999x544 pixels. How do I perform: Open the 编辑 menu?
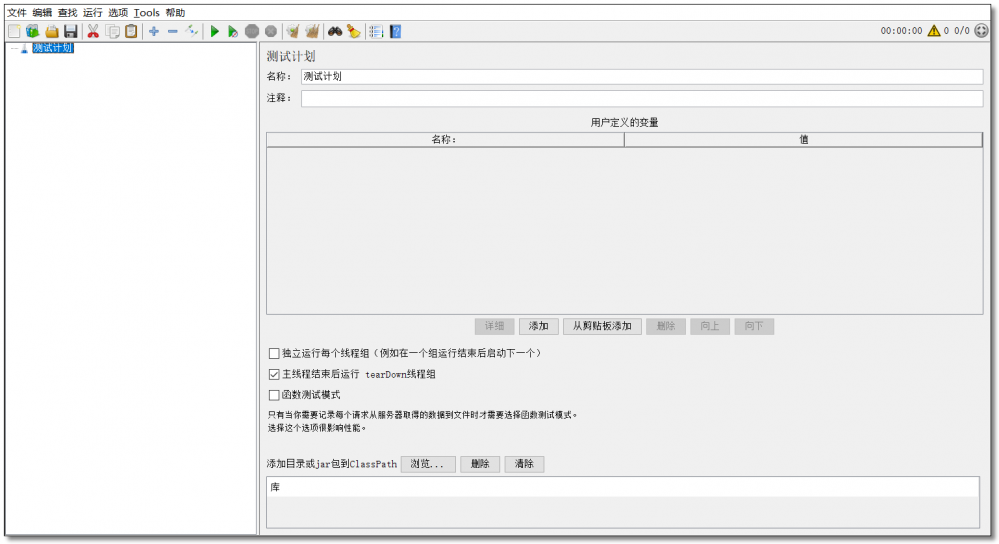(42, 13)
